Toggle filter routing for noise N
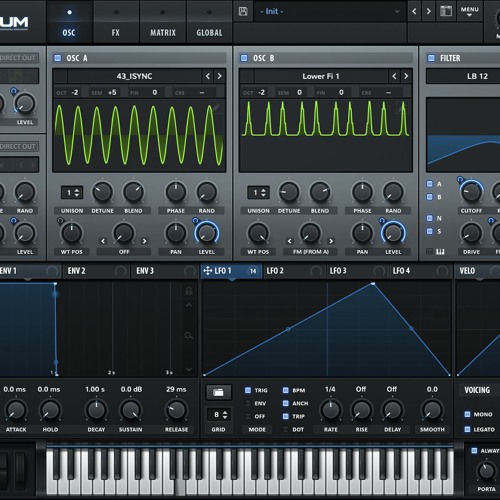Screen dimensions: 500x500 pos(430,218)
